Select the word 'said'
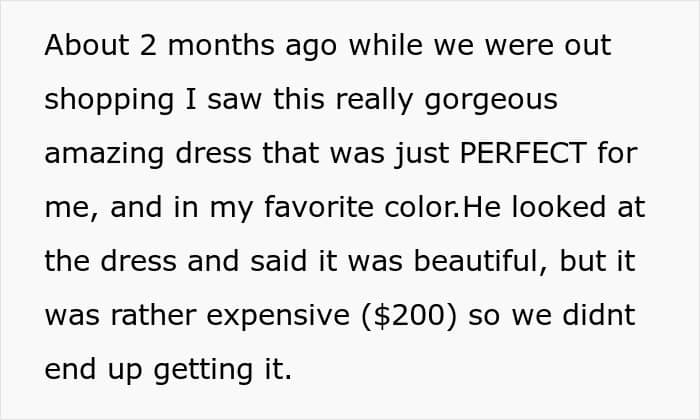 tap(279, 261)
